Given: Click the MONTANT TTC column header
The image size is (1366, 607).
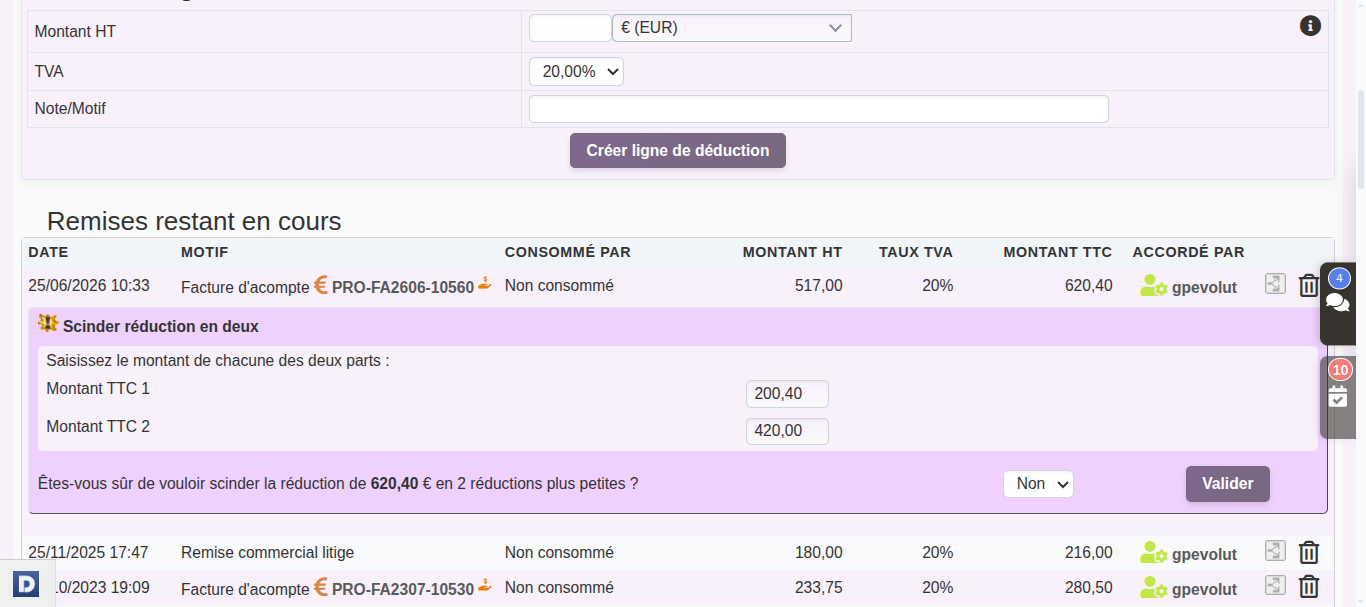Looking at the screenshot, I should point(1058,252).
